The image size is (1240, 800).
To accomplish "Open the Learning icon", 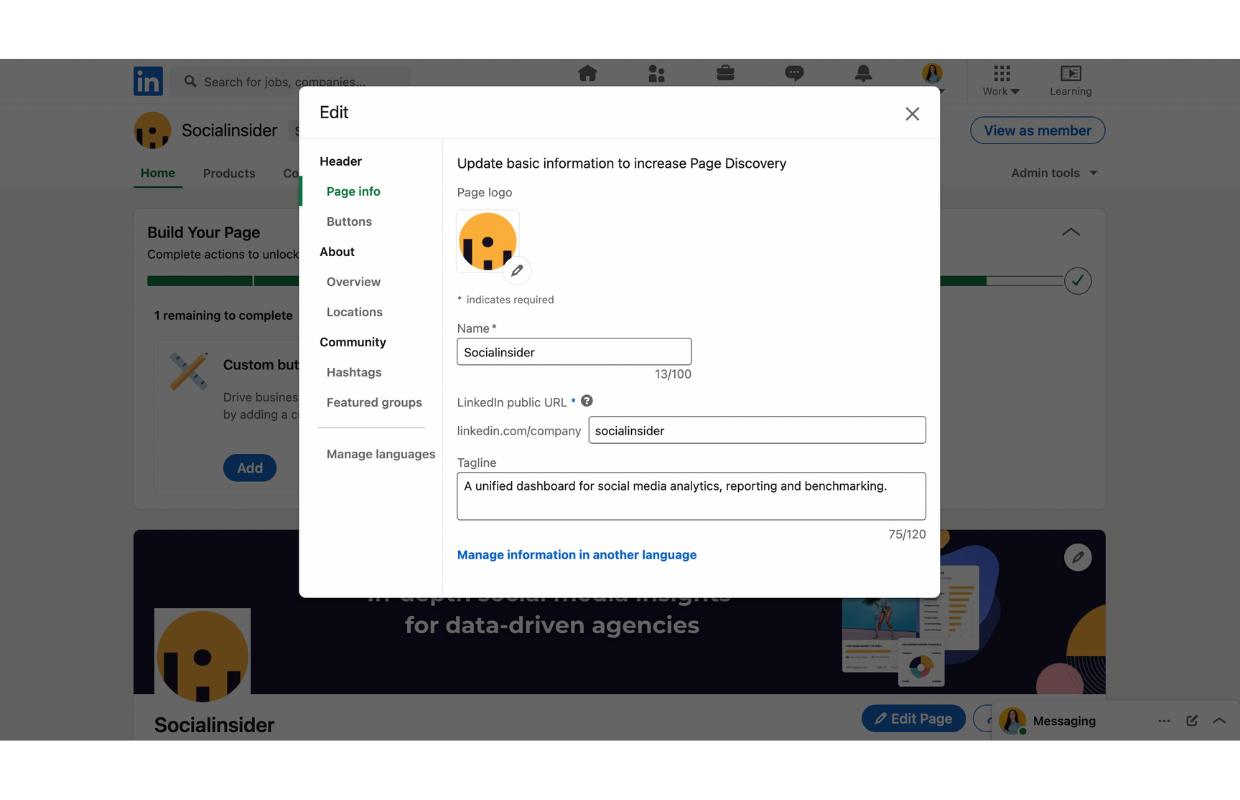I will pos(1071,80).
